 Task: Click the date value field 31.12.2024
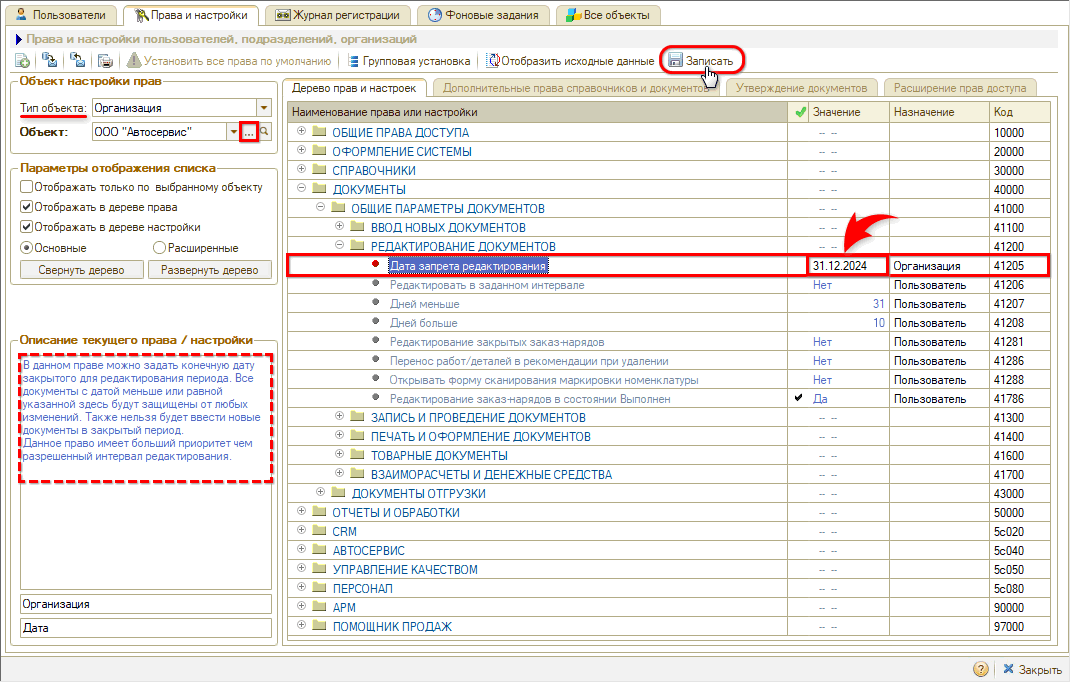coord(848,266)
